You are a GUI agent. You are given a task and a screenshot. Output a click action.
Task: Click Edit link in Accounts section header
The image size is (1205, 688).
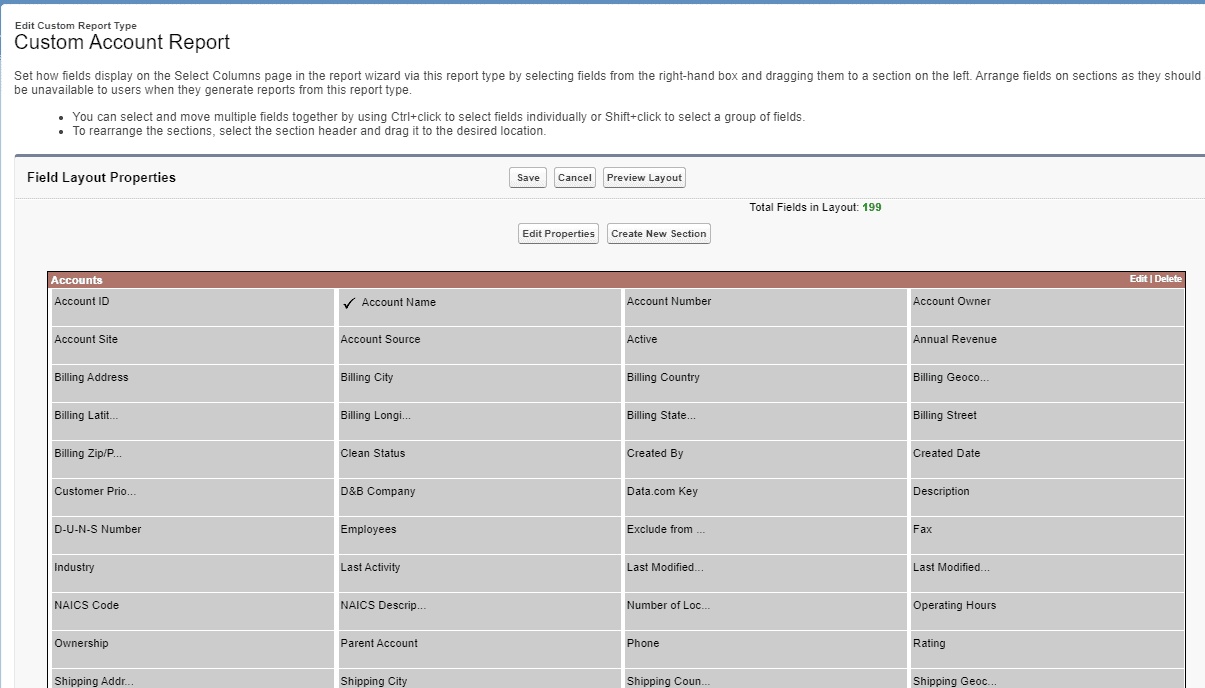point(1138,279)
